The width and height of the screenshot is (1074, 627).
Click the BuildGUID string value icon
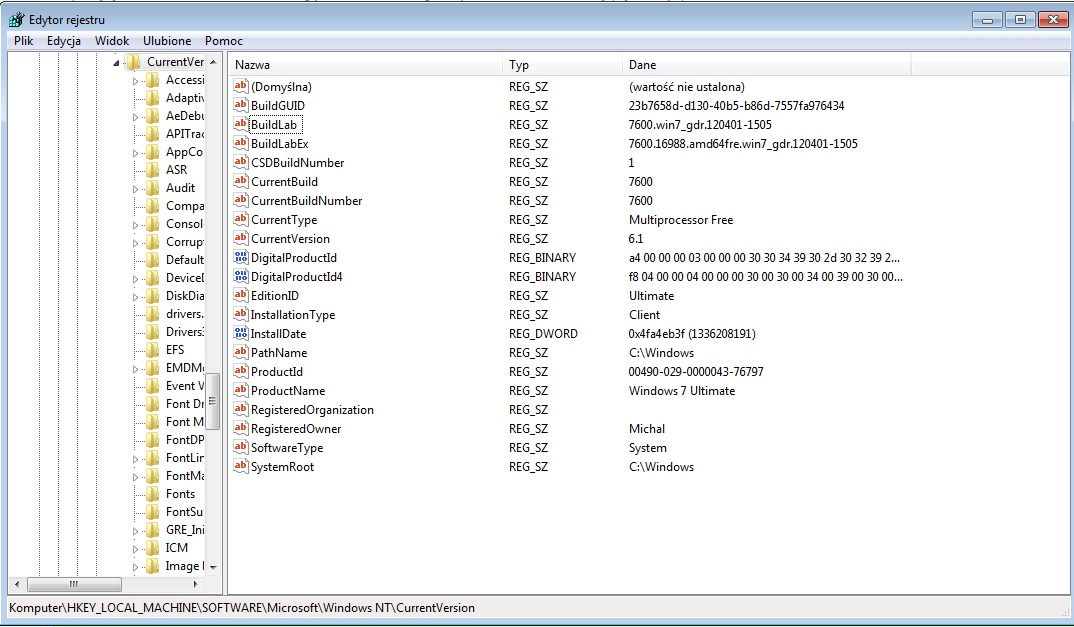240,105
